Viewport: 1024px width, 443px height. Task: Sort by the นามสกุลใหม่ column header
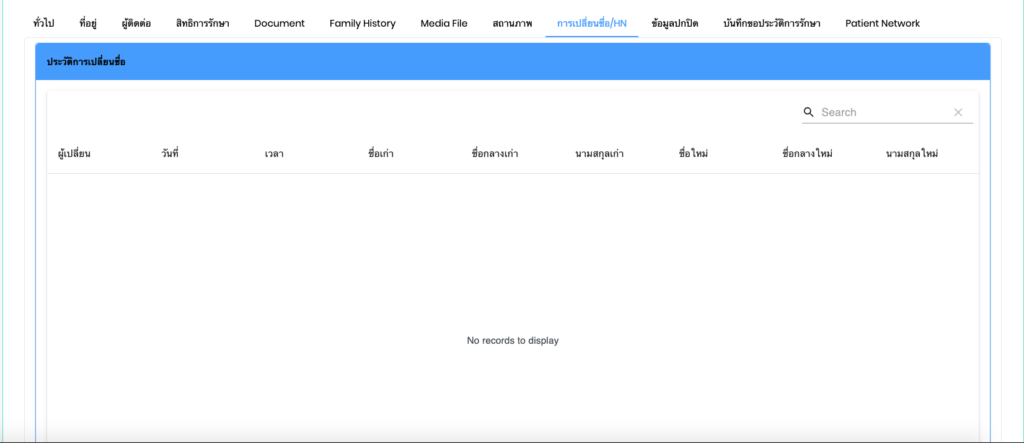(x=912, y=154)
